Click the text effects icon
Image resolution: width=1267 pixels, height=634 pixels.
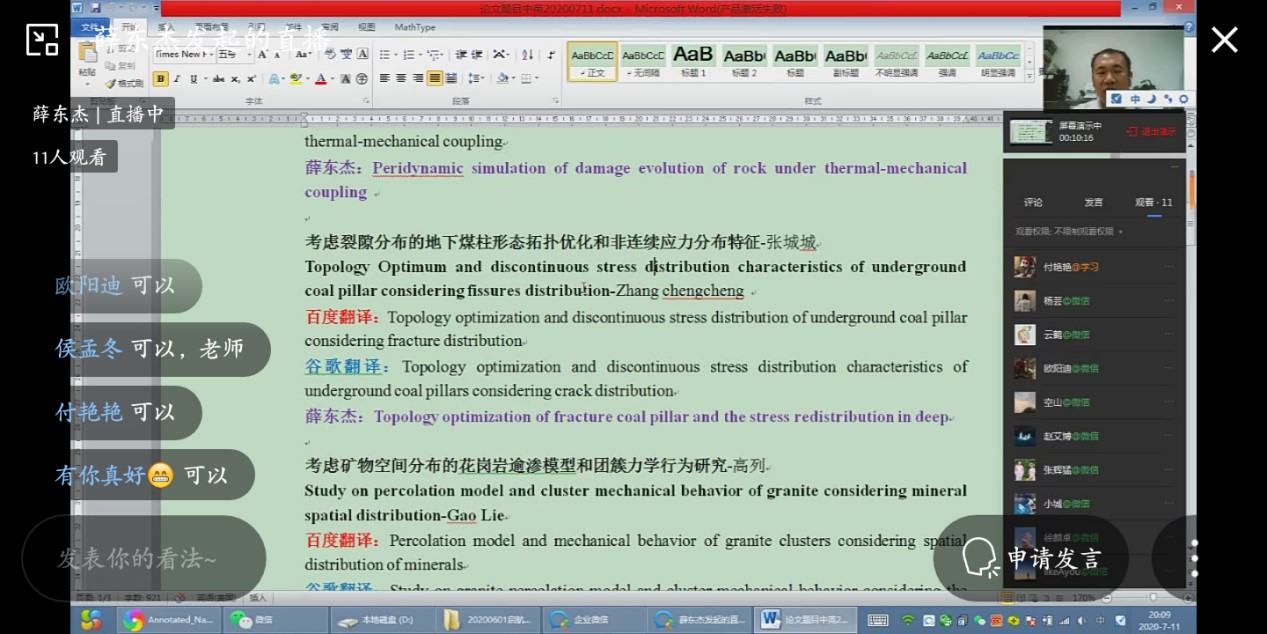[x=274, y=78]
